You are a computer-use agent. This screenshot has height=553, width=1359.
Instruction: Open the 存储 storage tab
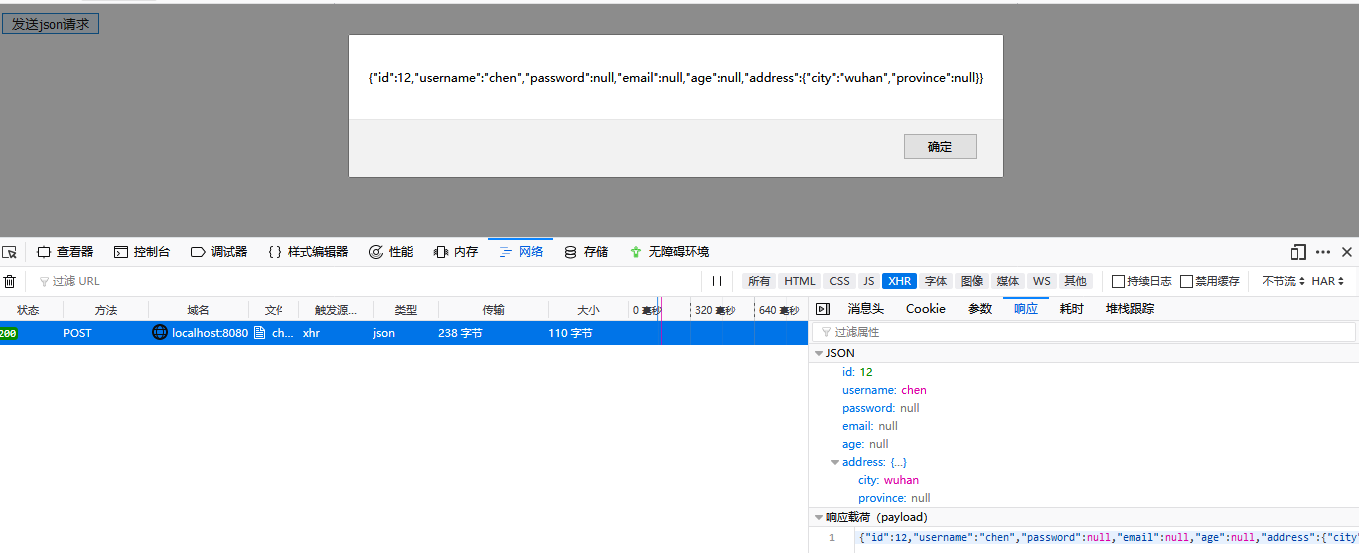586,252
